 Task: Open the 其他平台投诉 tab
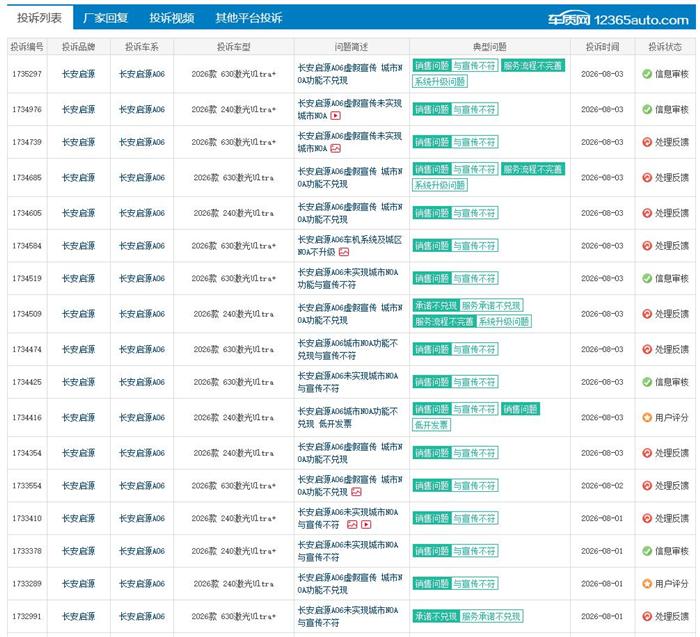click(x=249, y=18)
